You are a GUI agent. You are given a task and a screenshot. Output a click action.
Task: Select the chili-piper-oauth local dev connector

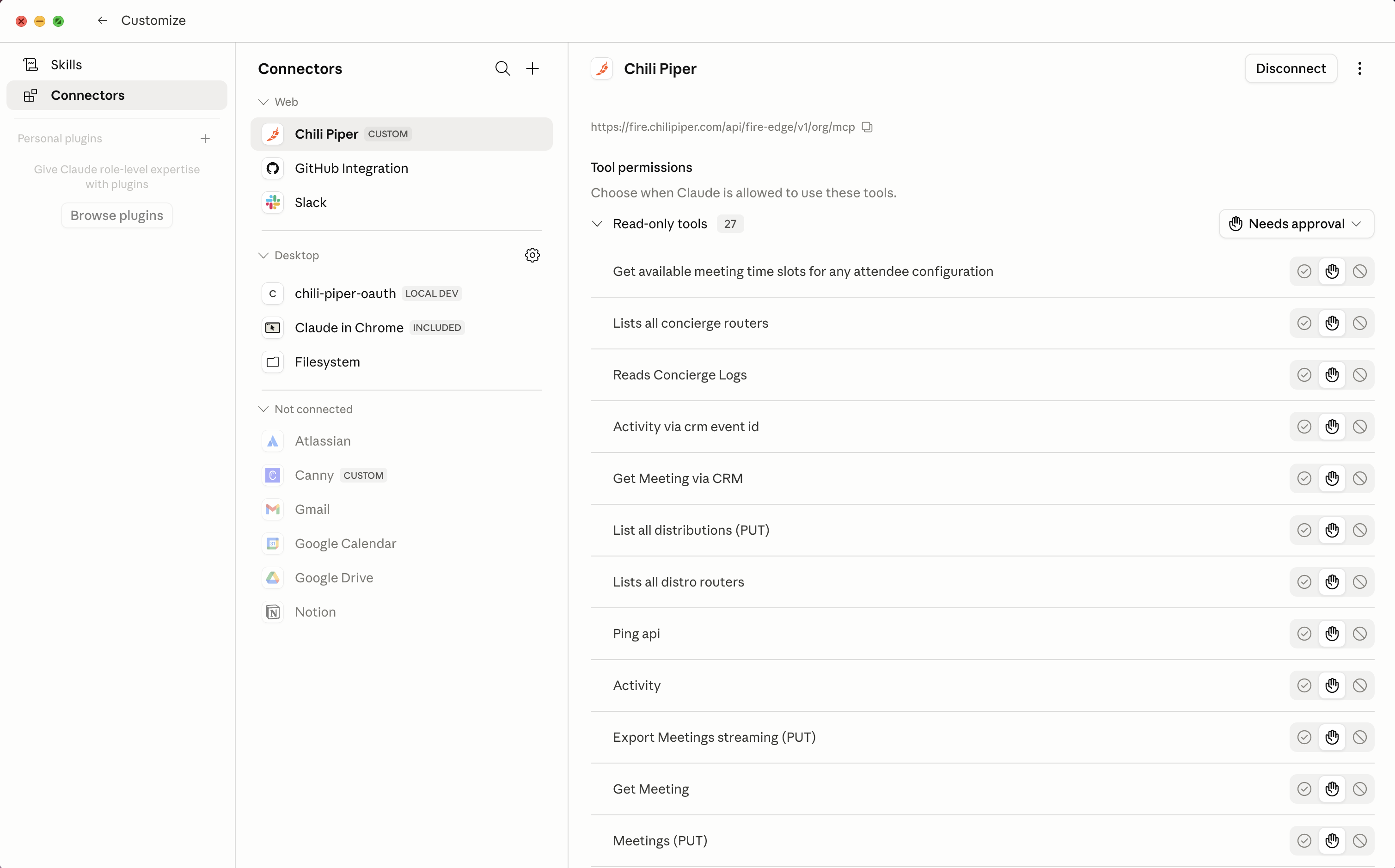401,294
